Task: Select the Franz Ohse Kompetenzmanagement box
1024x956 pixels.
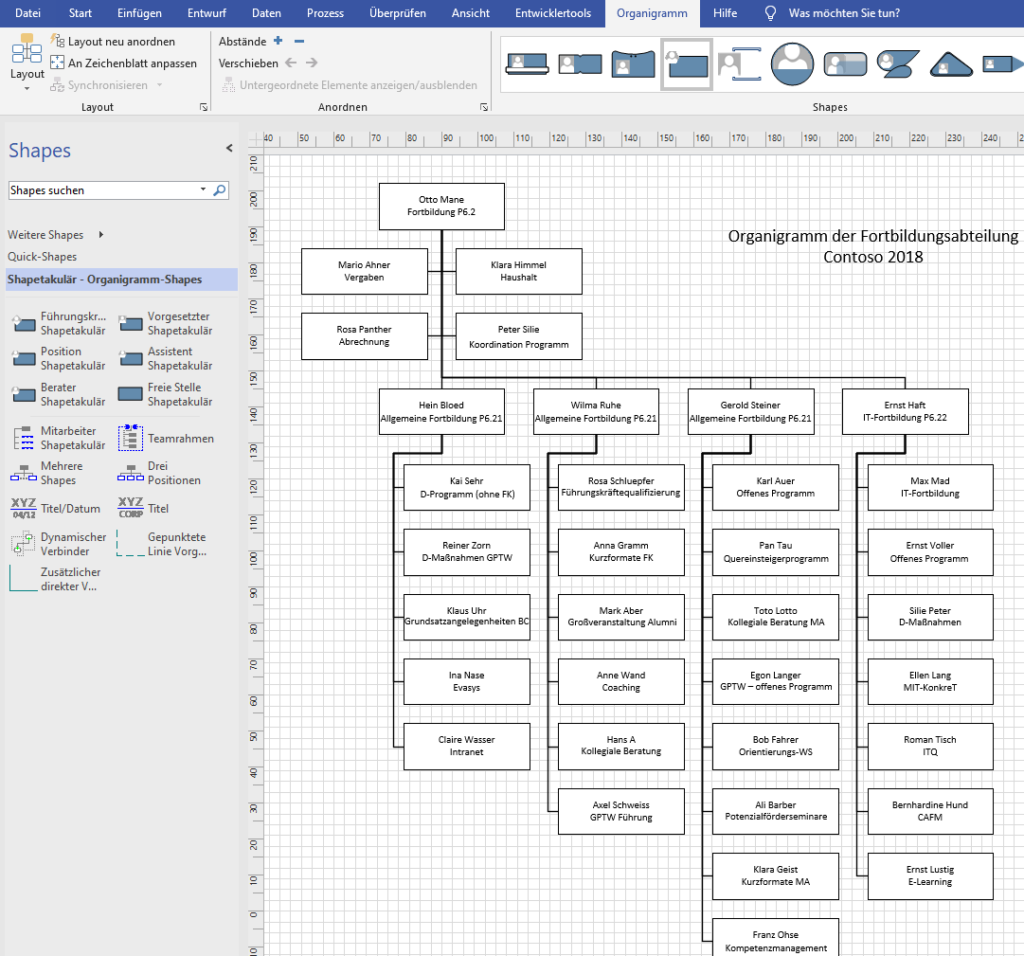Action: click(775, 938)
